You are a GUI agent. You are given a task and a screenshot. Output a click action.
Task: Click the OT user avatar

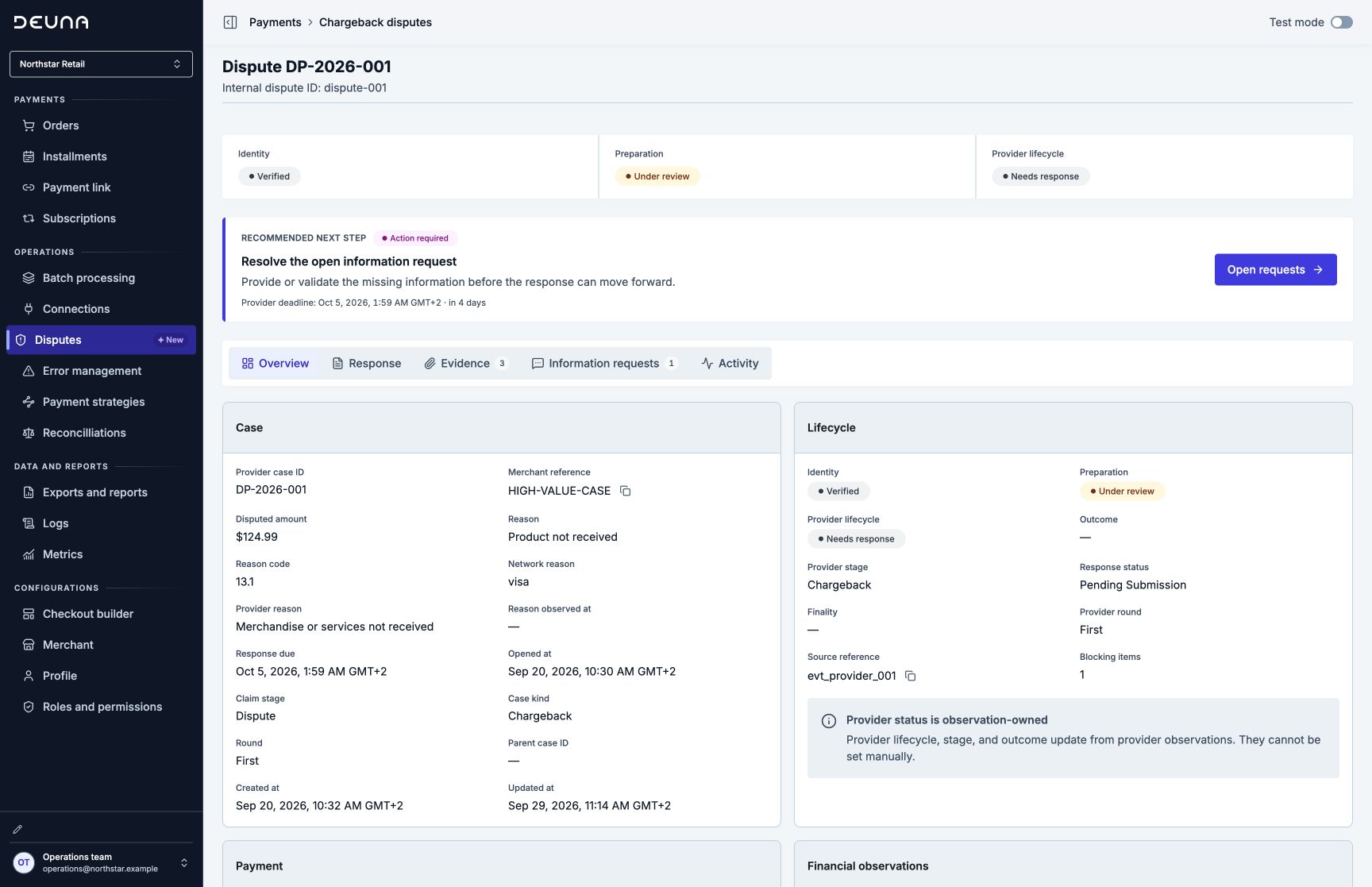pos(24,862)
